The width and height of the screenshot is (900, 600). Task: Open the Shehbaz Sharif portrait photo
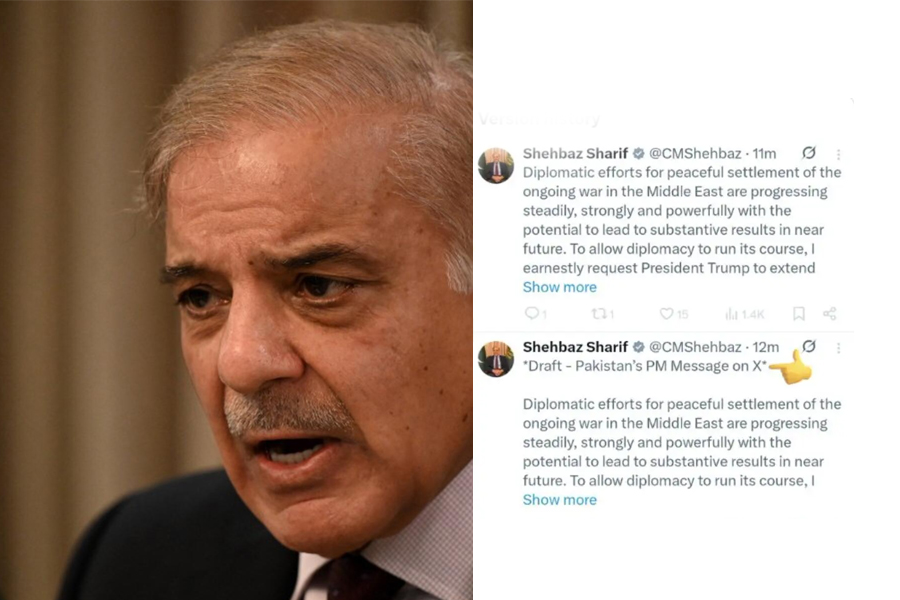coord(236,300)
